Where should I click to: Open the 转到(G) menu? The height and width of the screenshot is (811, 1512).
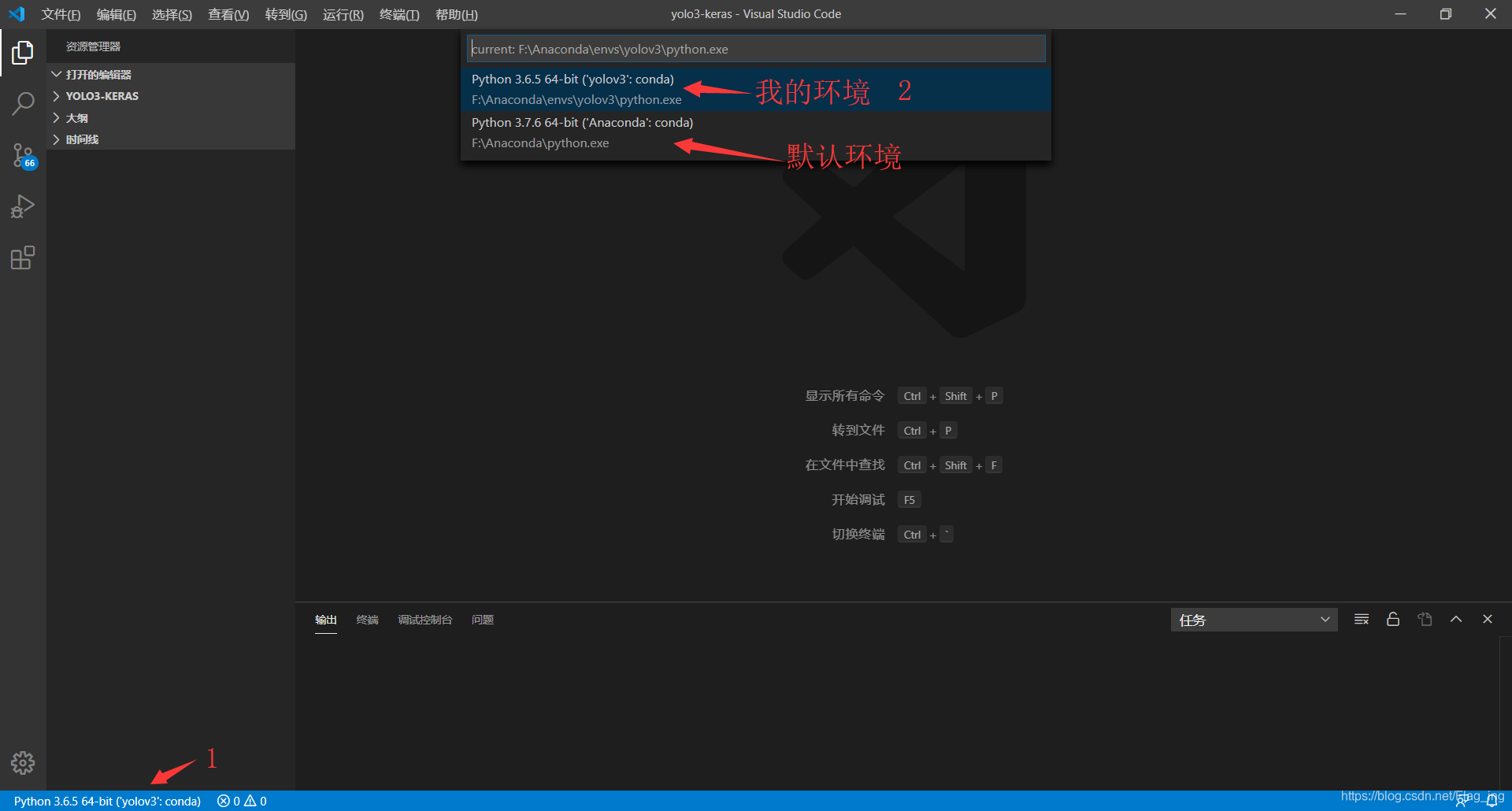click(286, 14)
